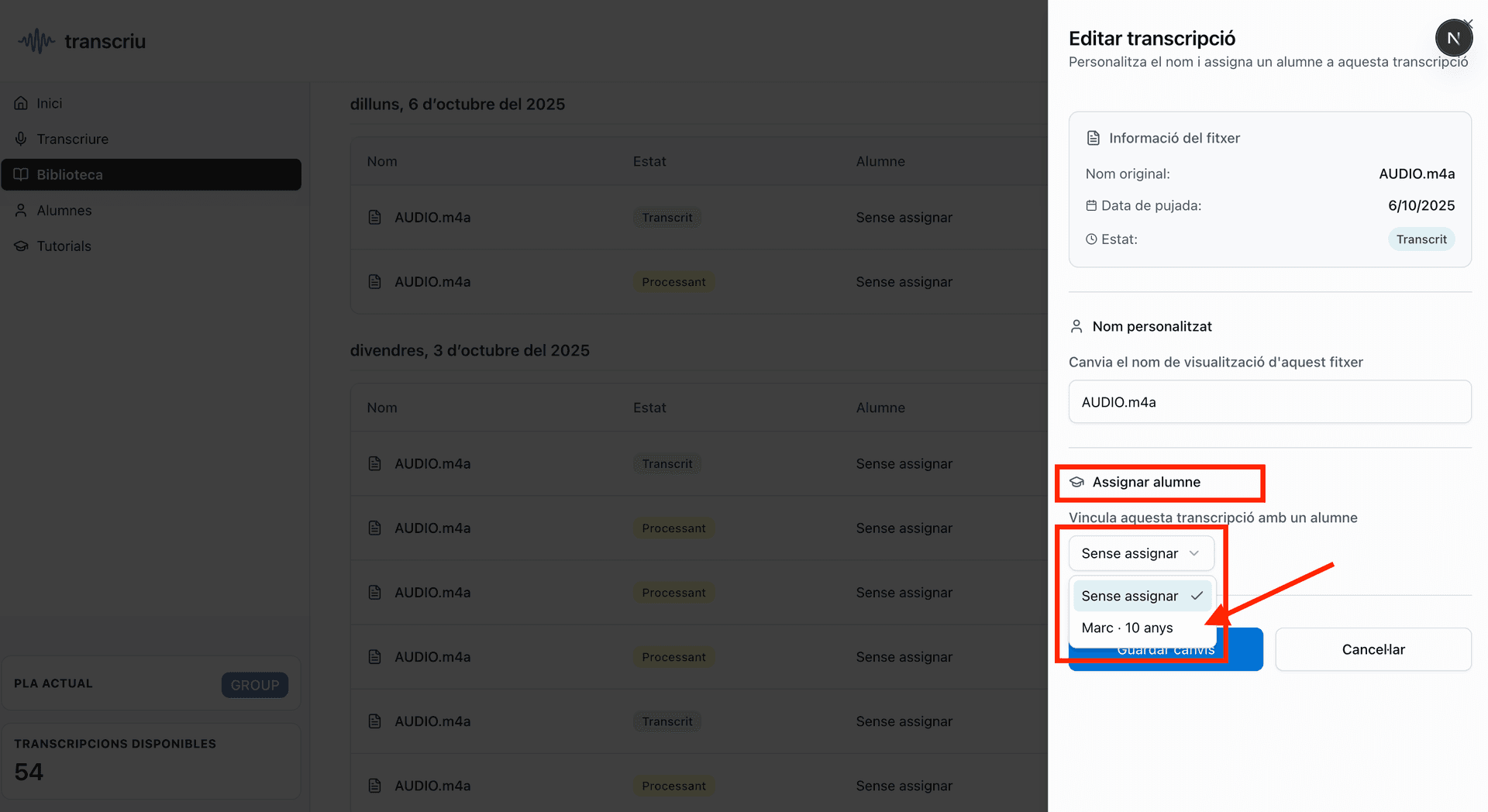This screenshot has height=812, width=1488.
Task: Click the N user avatar icon
Action: pos(1453,38)
